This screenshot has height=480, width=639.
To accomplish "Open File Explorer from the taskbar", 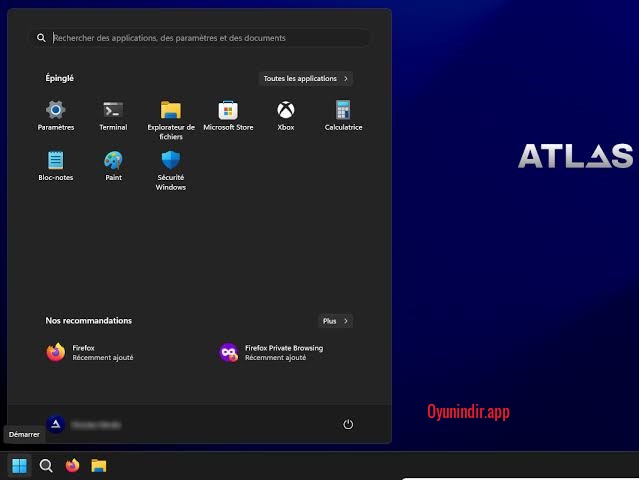I will tap(99, 465).
